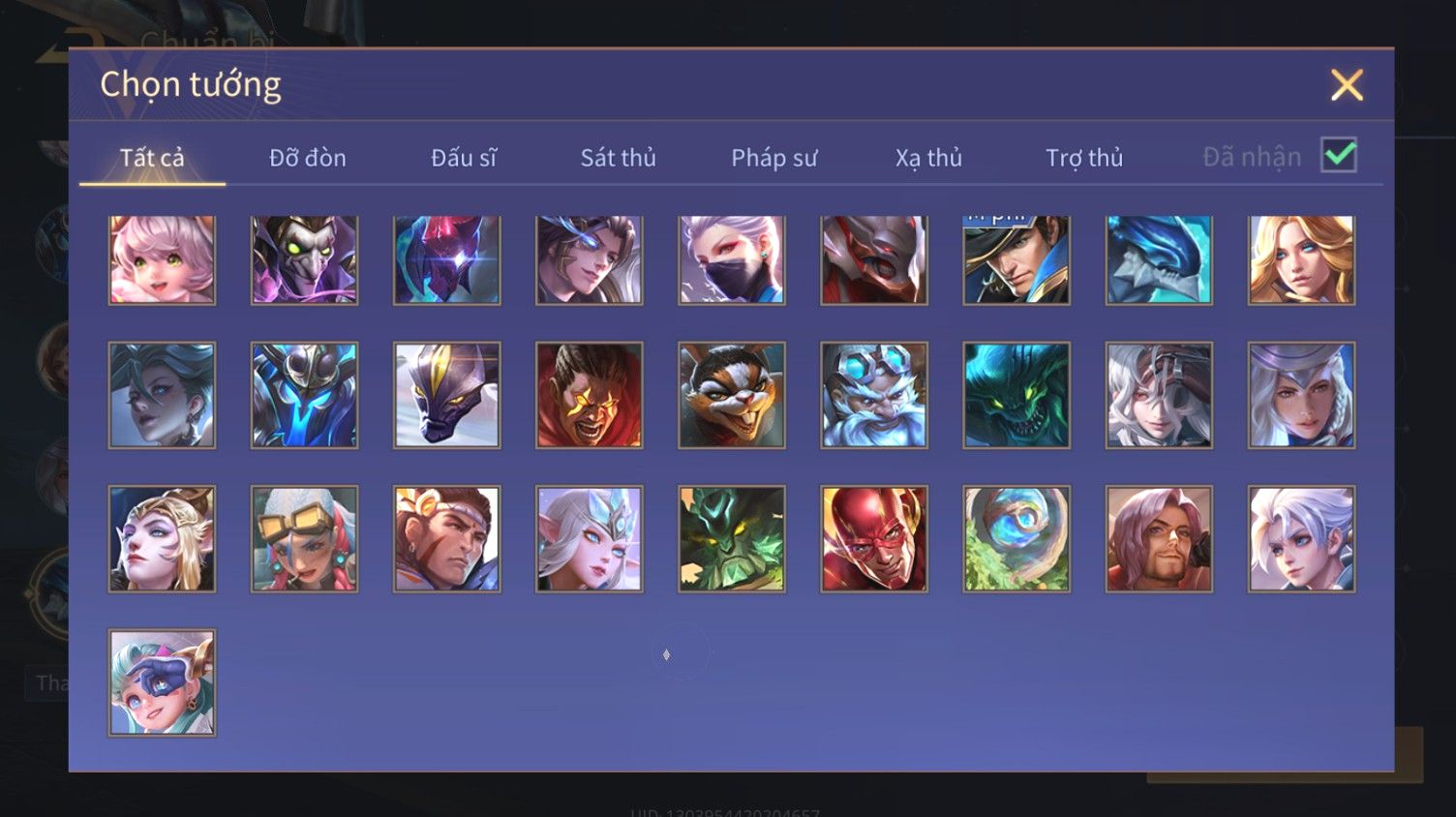Viewport: 1456px width, 817px height.
Task: Open the Đấu sĩ tab
Action: coord(464,158)
